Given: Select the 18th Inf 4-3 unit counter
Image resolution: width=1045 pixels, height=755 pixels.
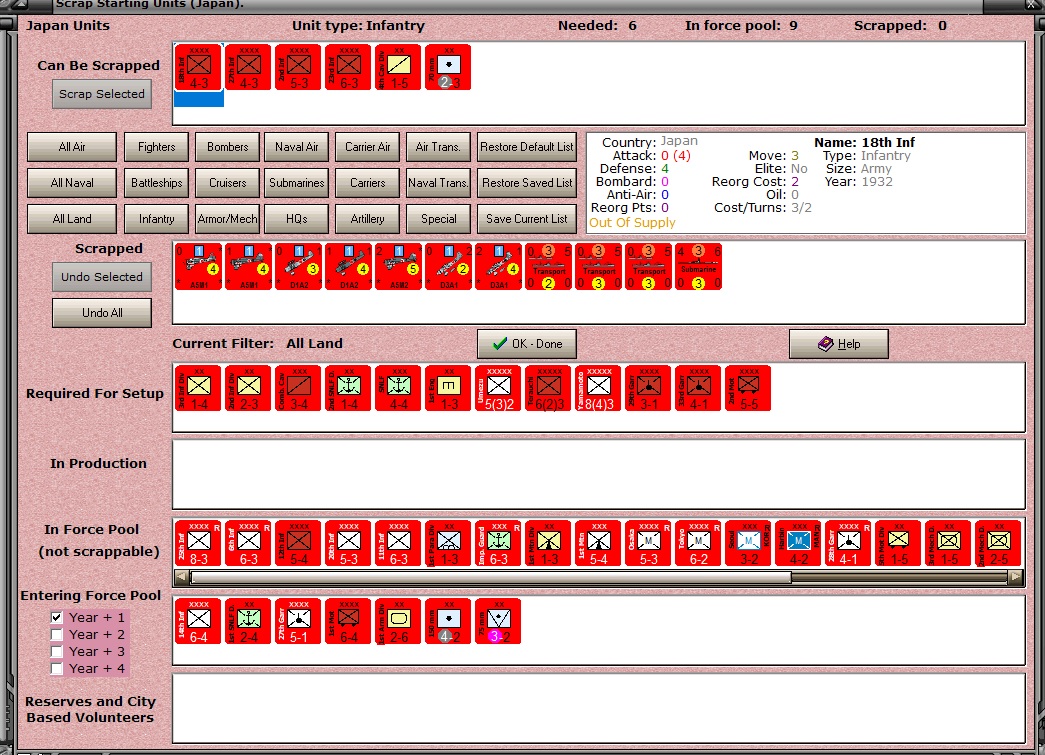Looking at the screenshot, I should (x=199, y=67).
